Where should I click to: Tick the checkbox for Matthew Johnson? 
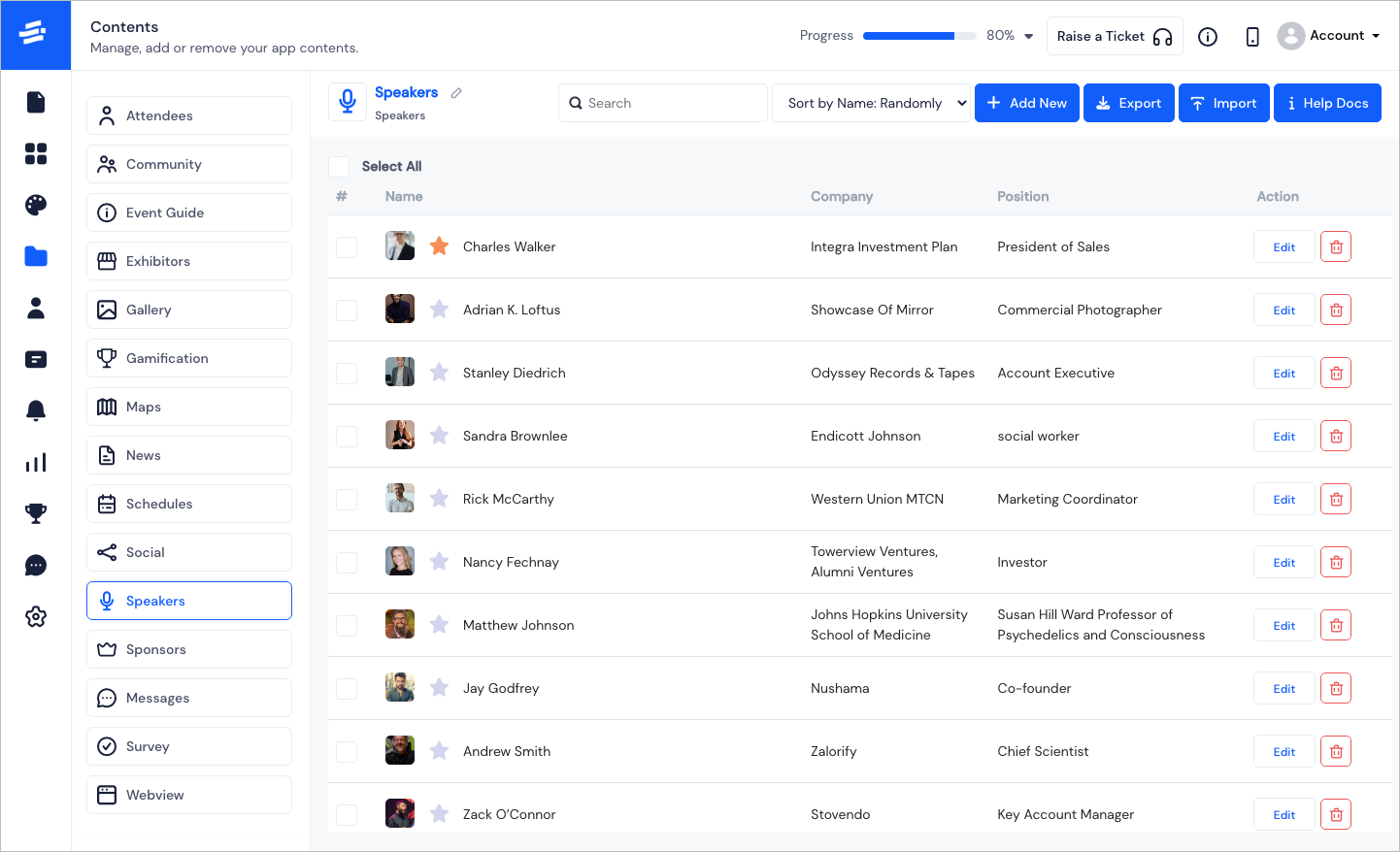pos(347,626)
